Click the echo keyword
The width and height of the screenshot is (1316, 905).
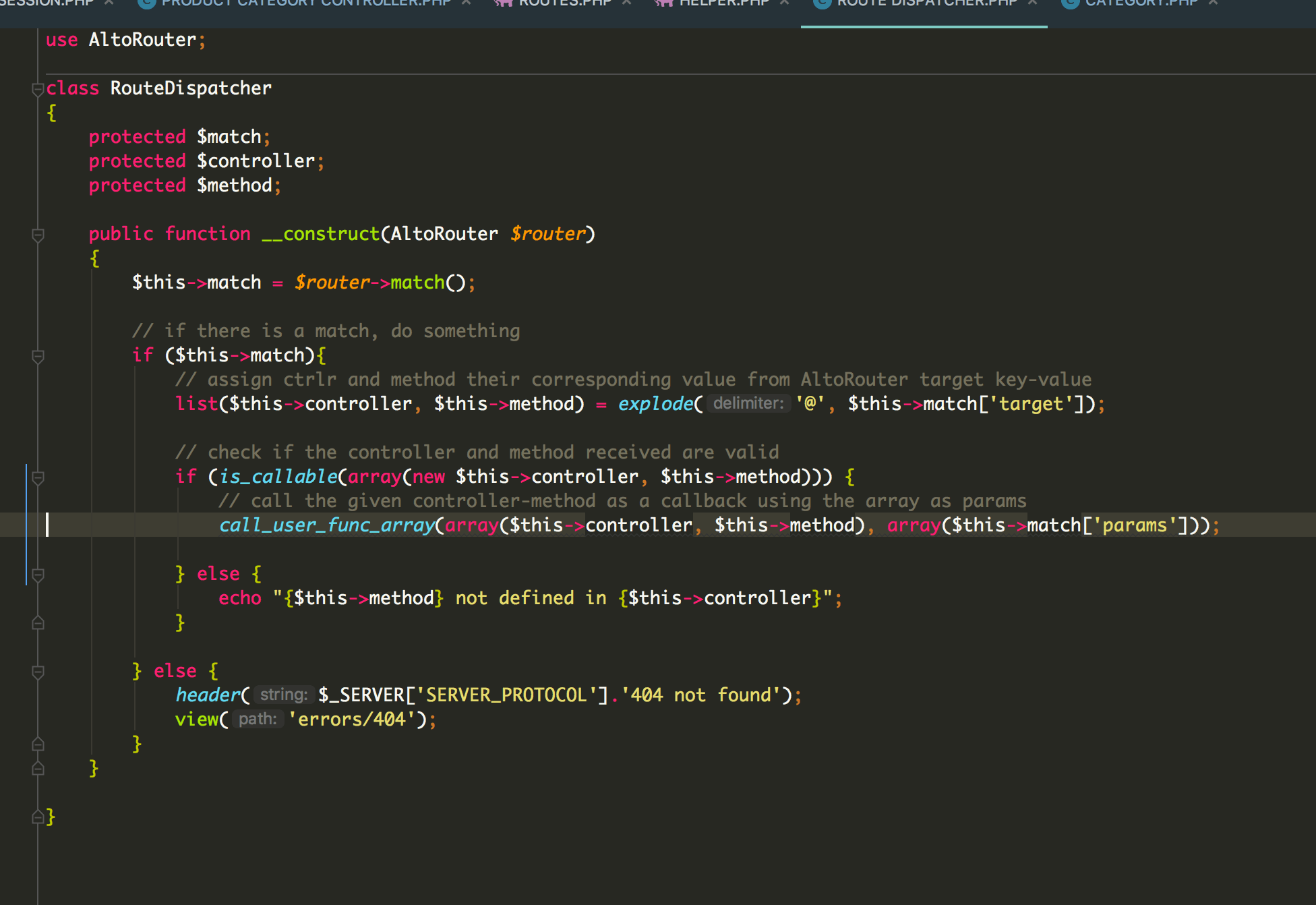[240, 598]
